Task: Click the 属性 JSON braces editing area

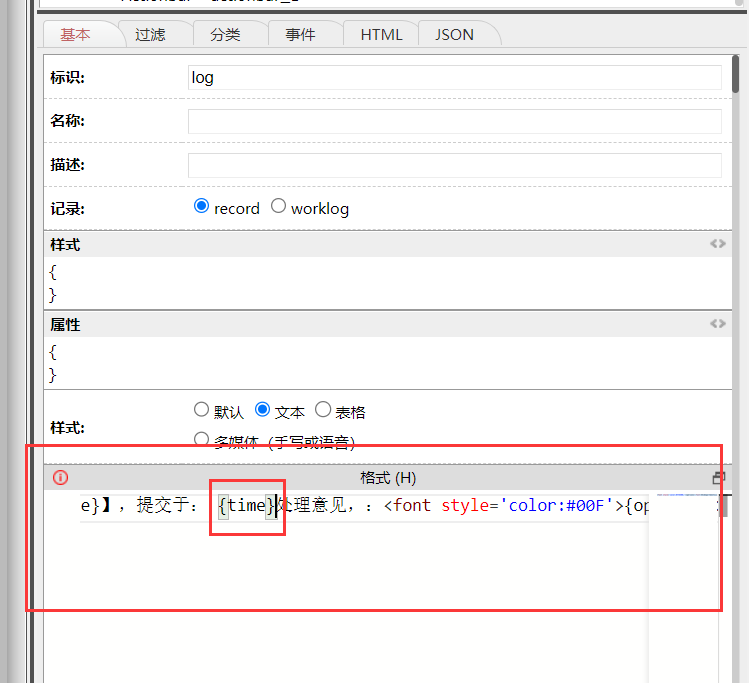Action: point(387,363)
